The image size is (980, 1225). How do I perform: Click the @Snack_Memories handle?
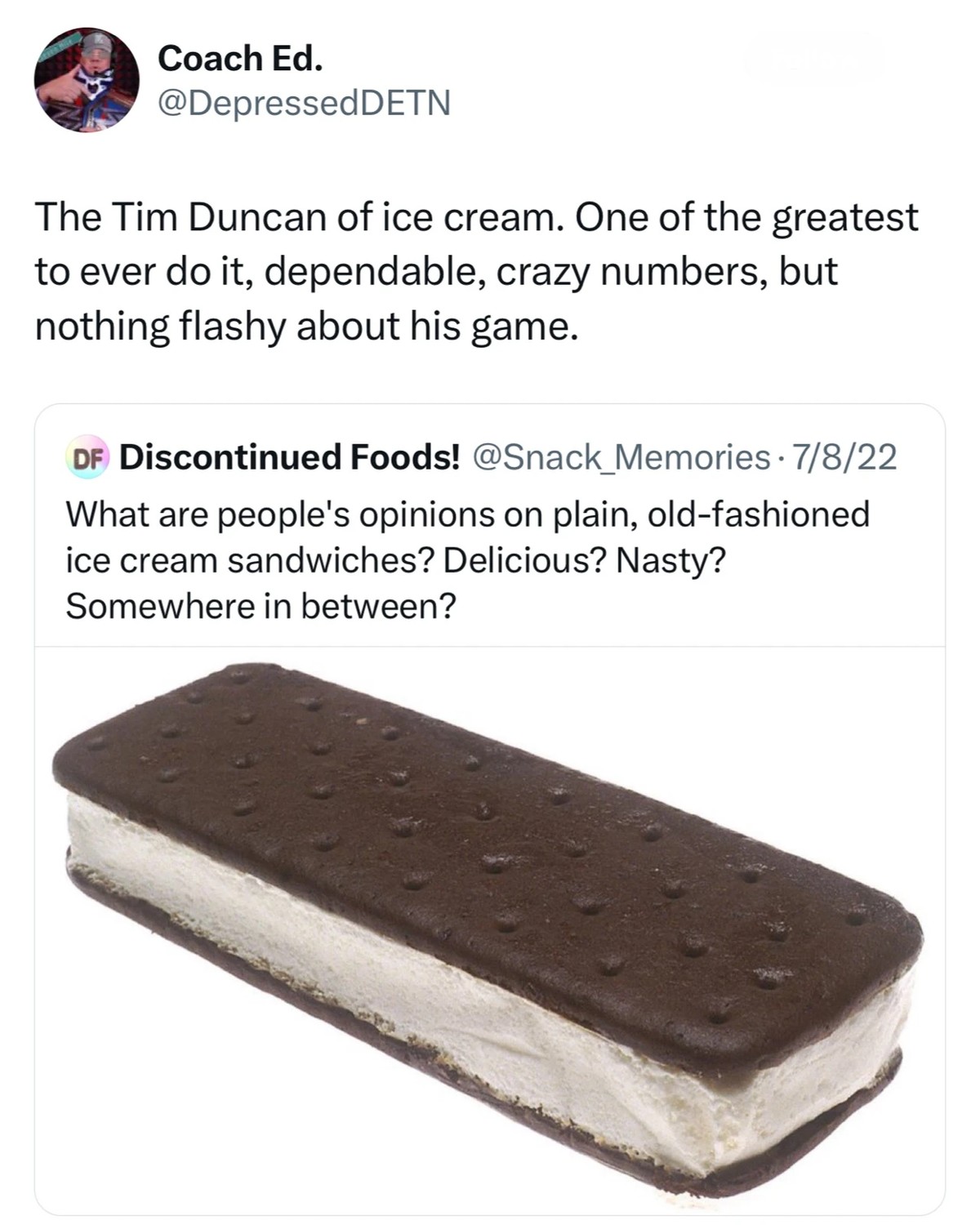[621, 457]
